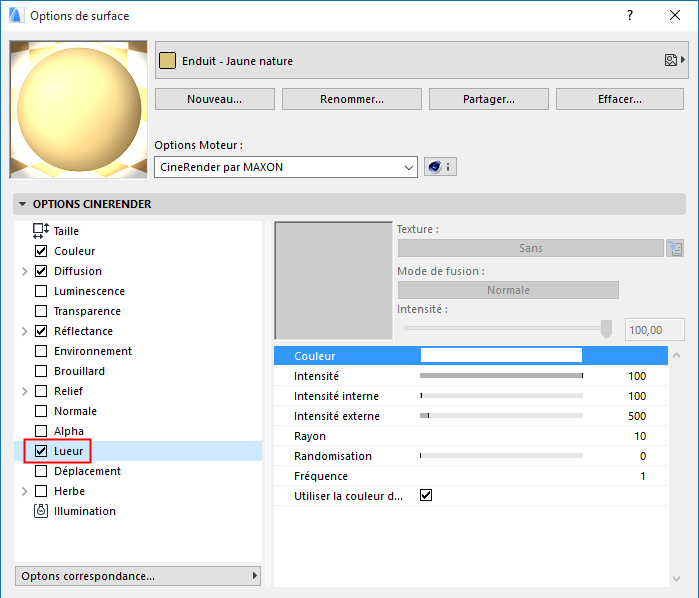The image size is (699, 598).
Task: Click the ArchiCAD title bar icon
Action: click(x=16, y=15)
